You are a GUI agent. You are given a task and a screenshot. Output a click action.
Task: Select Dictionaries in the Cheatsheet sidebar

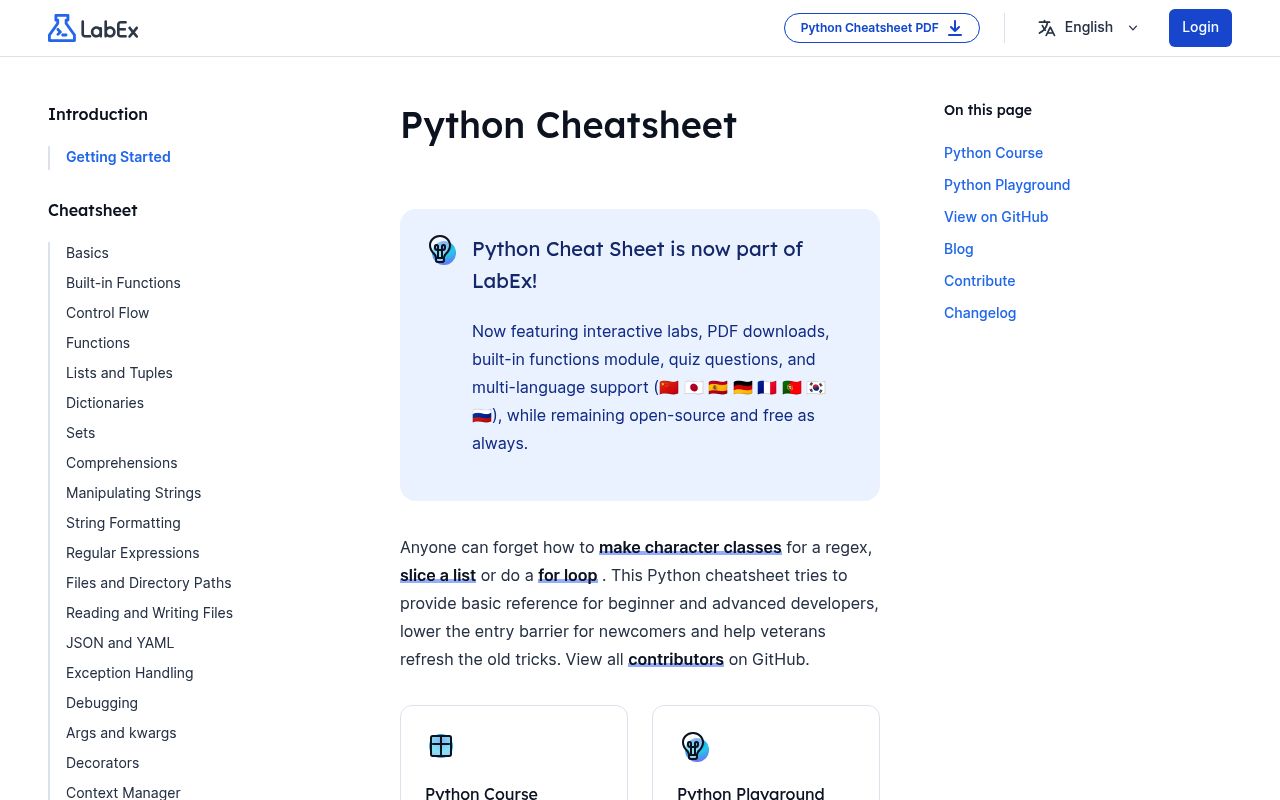104,403
